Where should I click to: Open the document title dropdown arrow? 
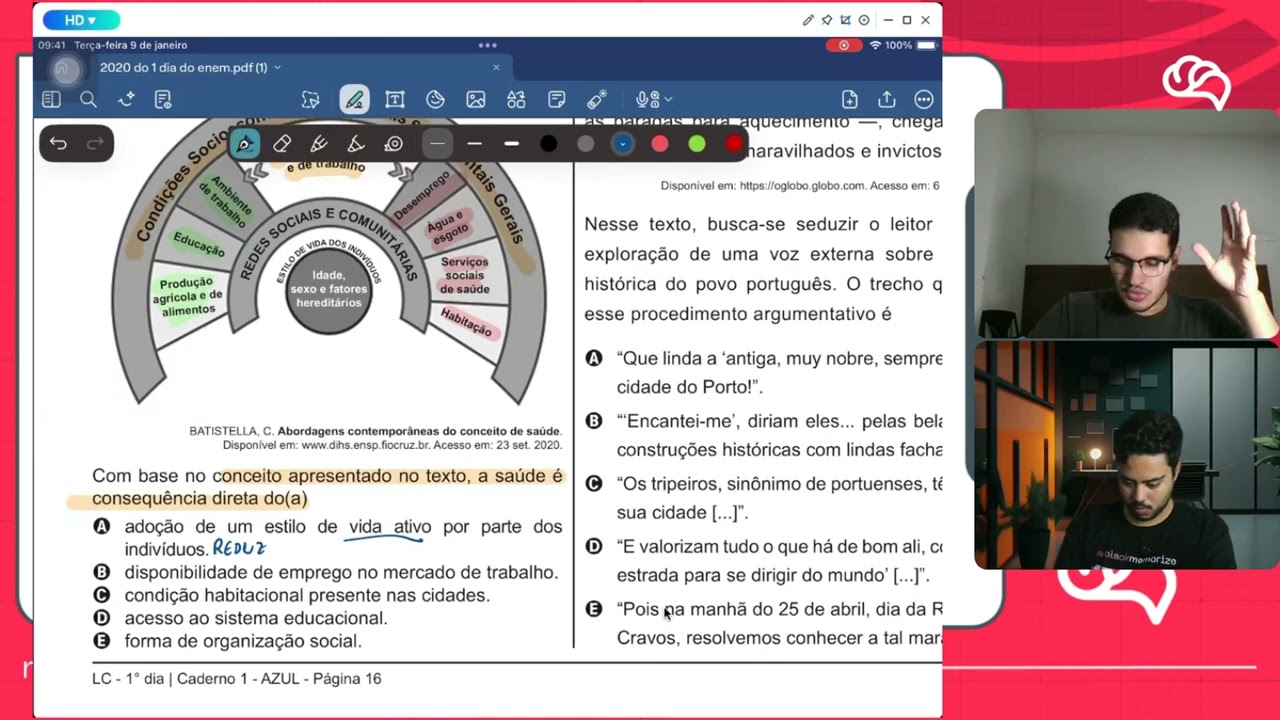(277, 68)
